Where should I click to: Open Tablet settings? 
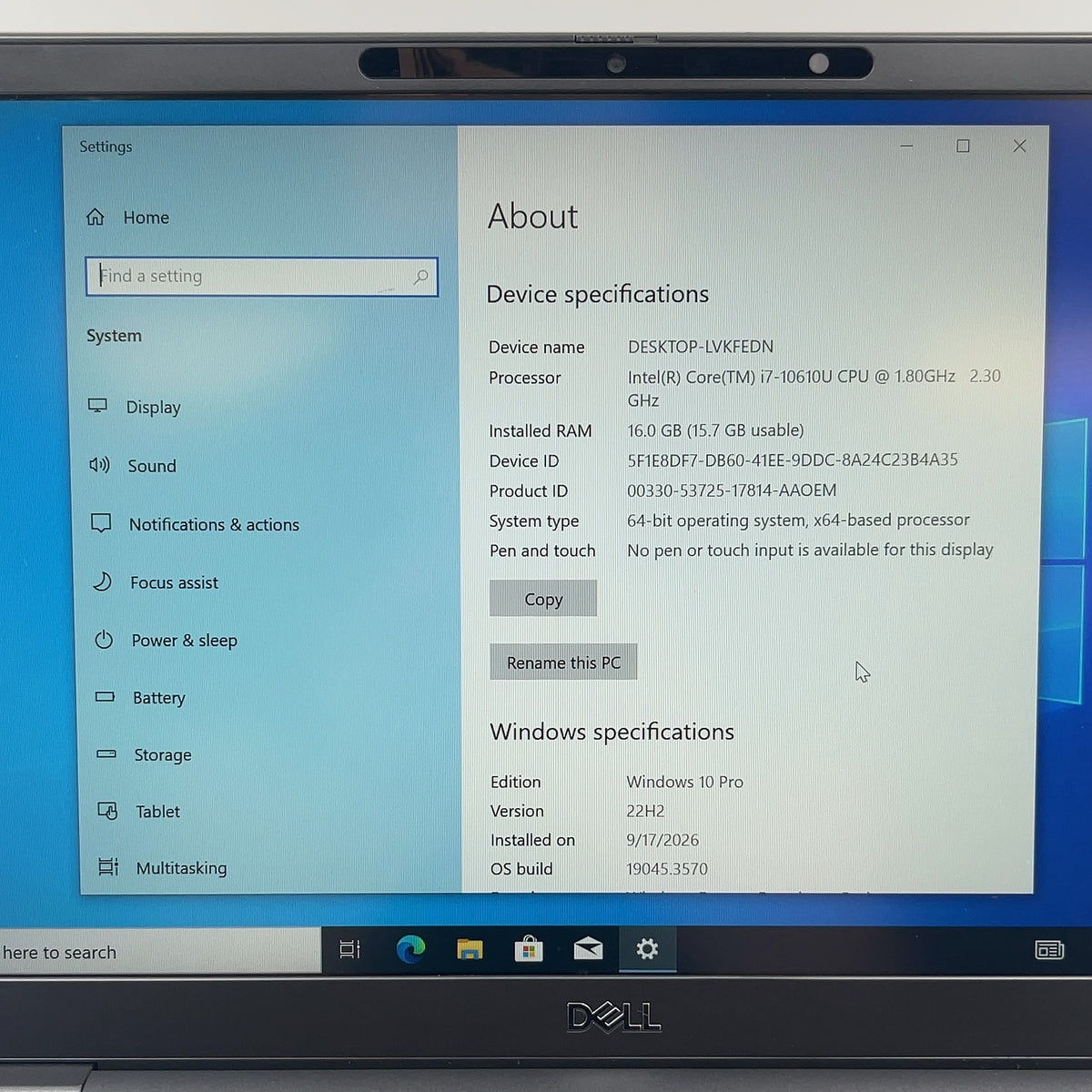tap(138, 811)
